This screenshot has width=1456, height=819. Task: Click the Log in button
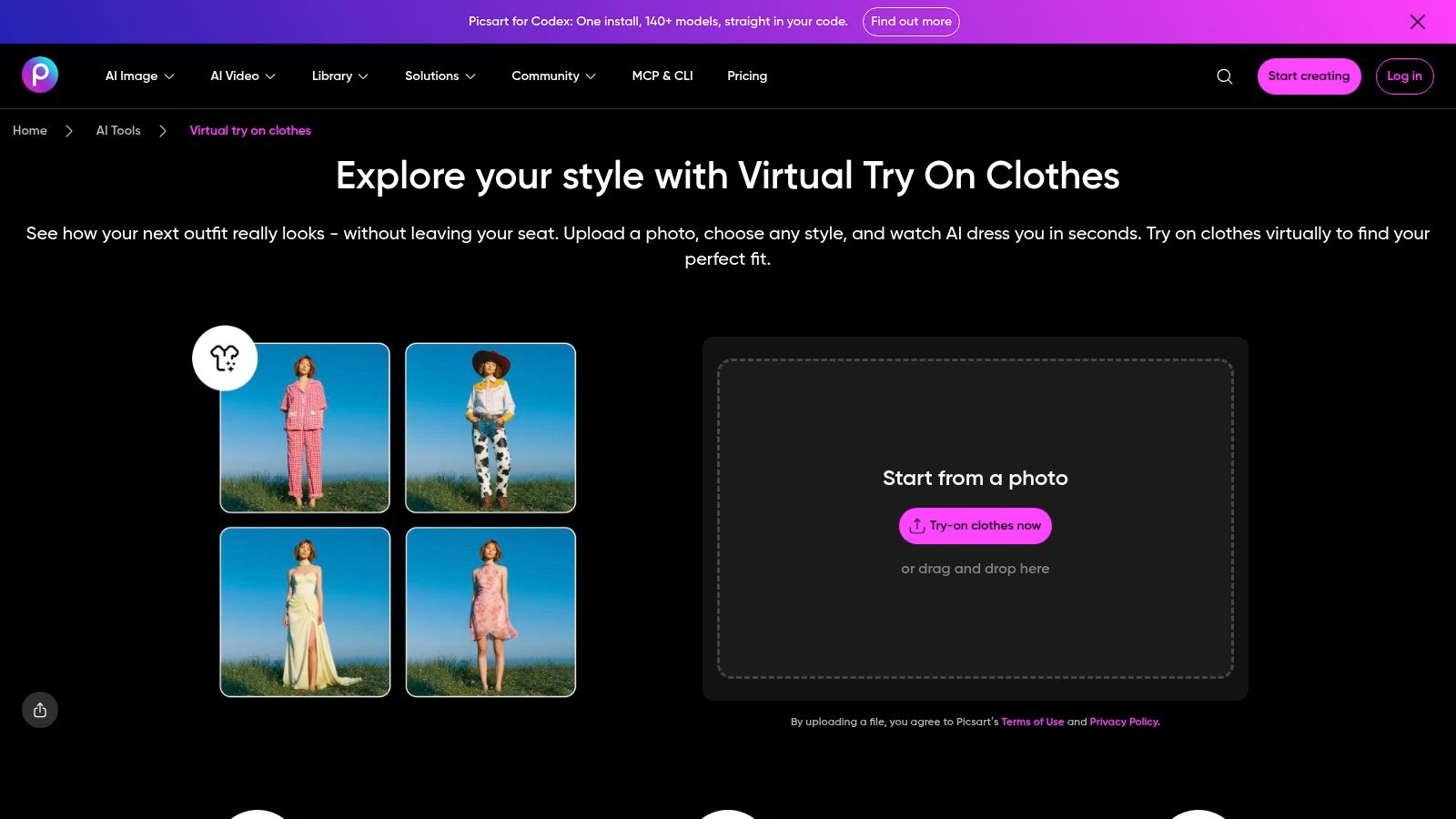pyautogui.click(x=1404, y=76)
